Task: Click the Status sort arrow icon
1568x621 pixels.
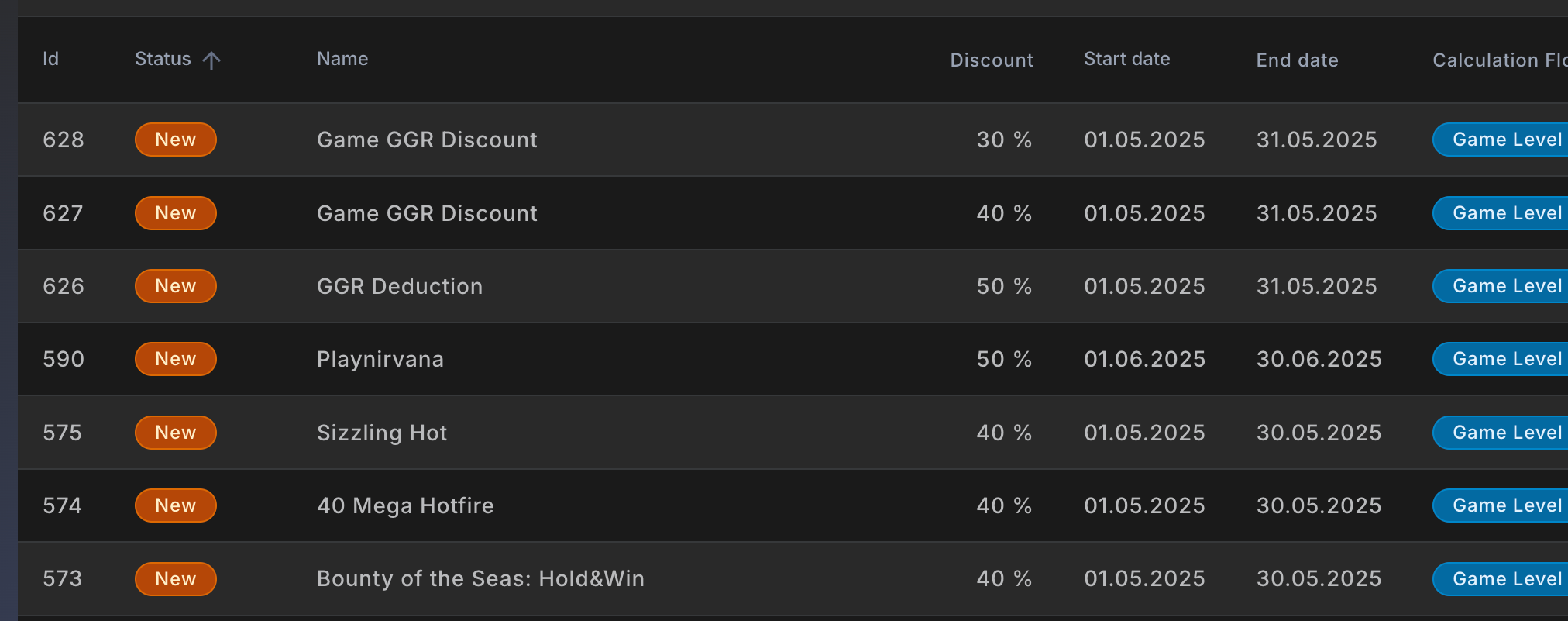Action: click(211, 60)
